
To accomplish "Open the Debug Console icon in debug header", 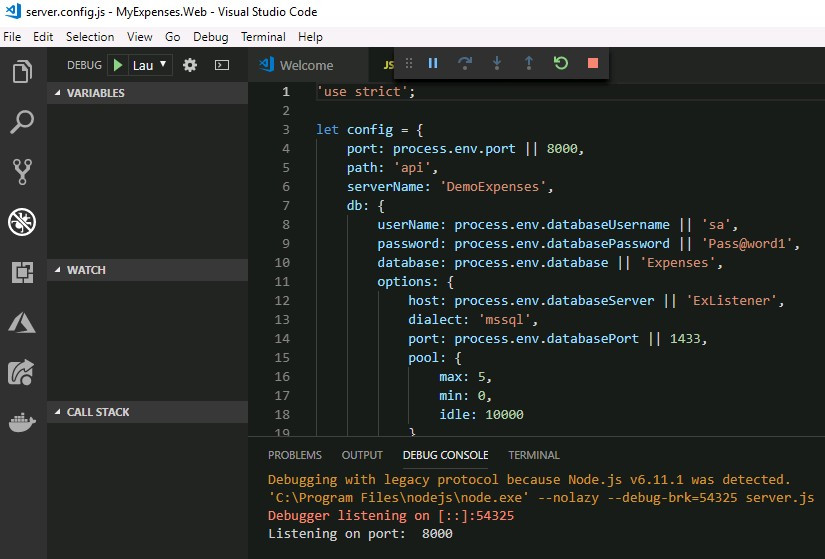I will tap(222, 65).
